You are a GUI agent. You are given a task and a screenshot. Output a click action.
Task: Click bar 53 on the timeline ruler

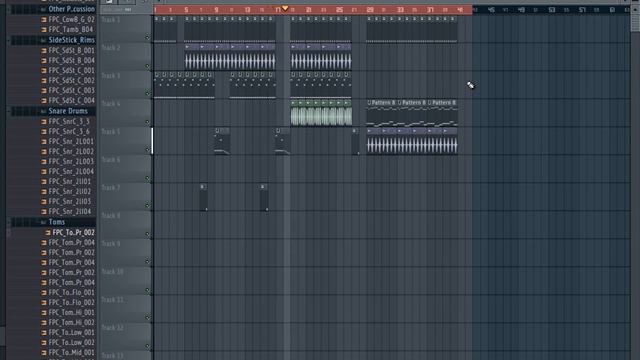(x=552, y=10)
